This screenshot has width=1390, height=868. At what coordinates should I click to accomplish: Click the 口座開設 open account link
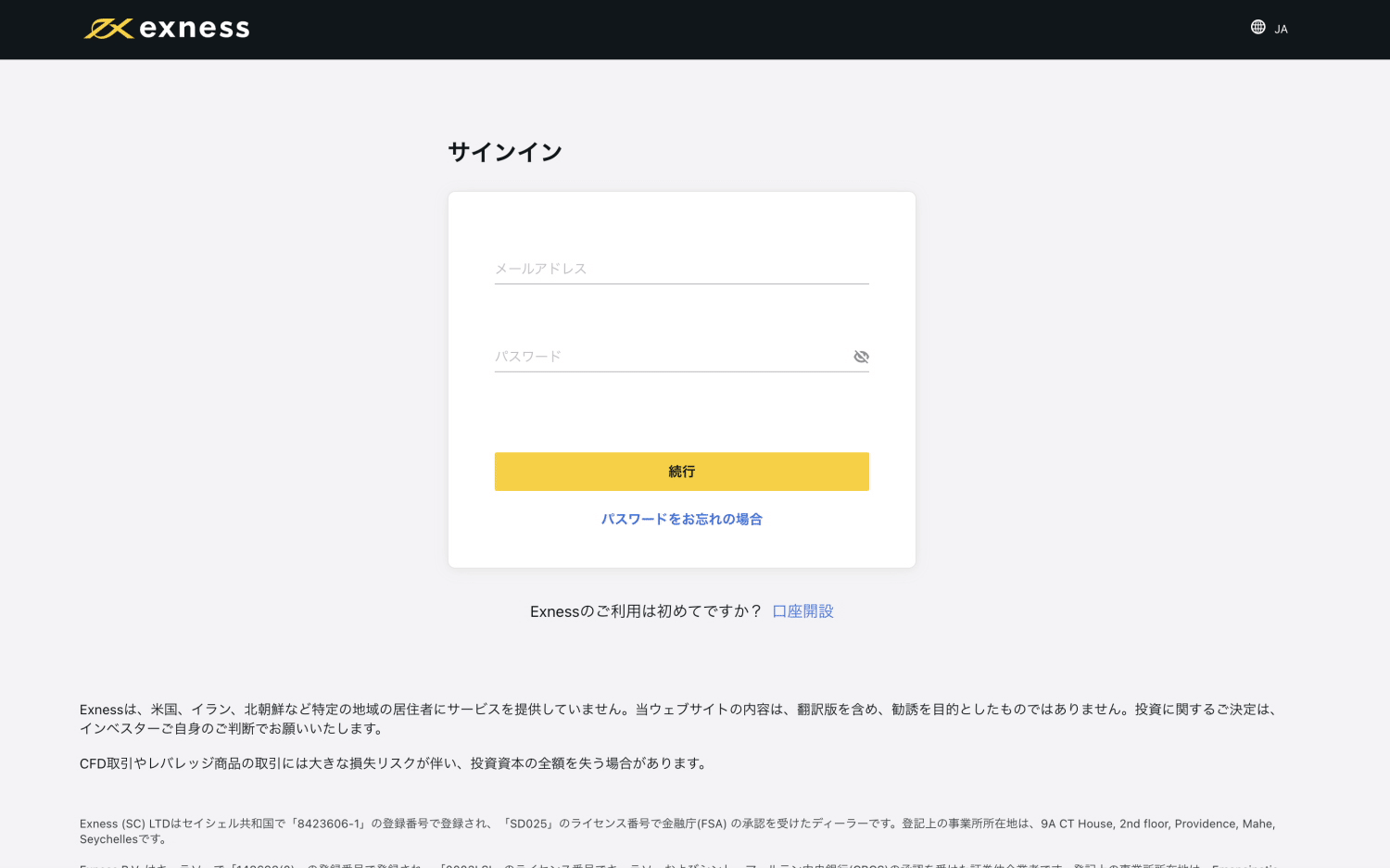point(802,611)
